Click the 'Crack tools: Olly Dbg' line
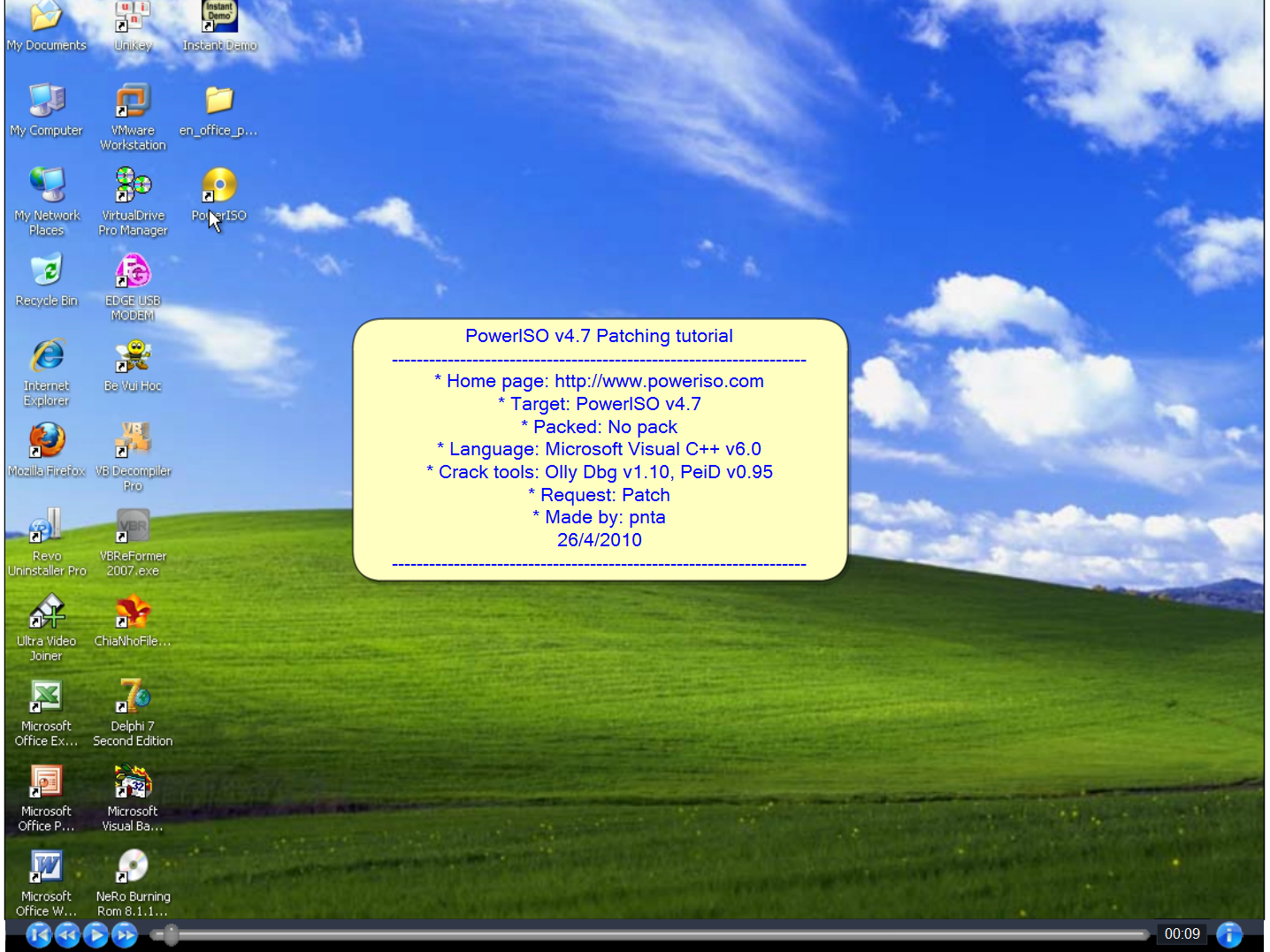This screenshot has width=1270, height=952. pyautogui.click(x=600, y=472)
